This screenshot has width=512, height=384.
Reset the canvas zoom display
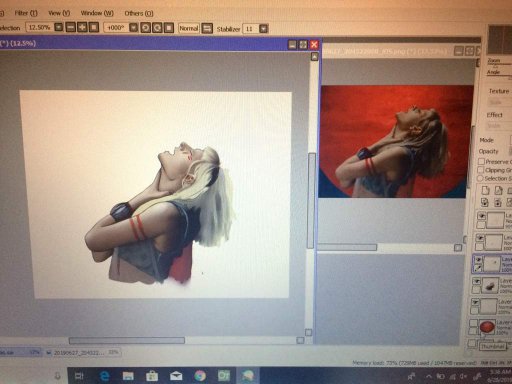click(x=94, y=27)
